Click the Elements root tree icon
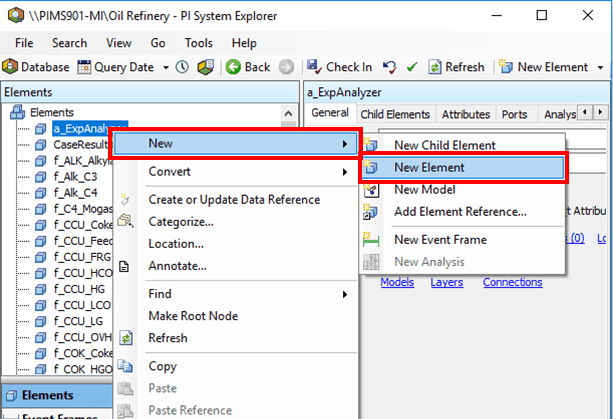This screenshot has width=613, height=419. 18,112
